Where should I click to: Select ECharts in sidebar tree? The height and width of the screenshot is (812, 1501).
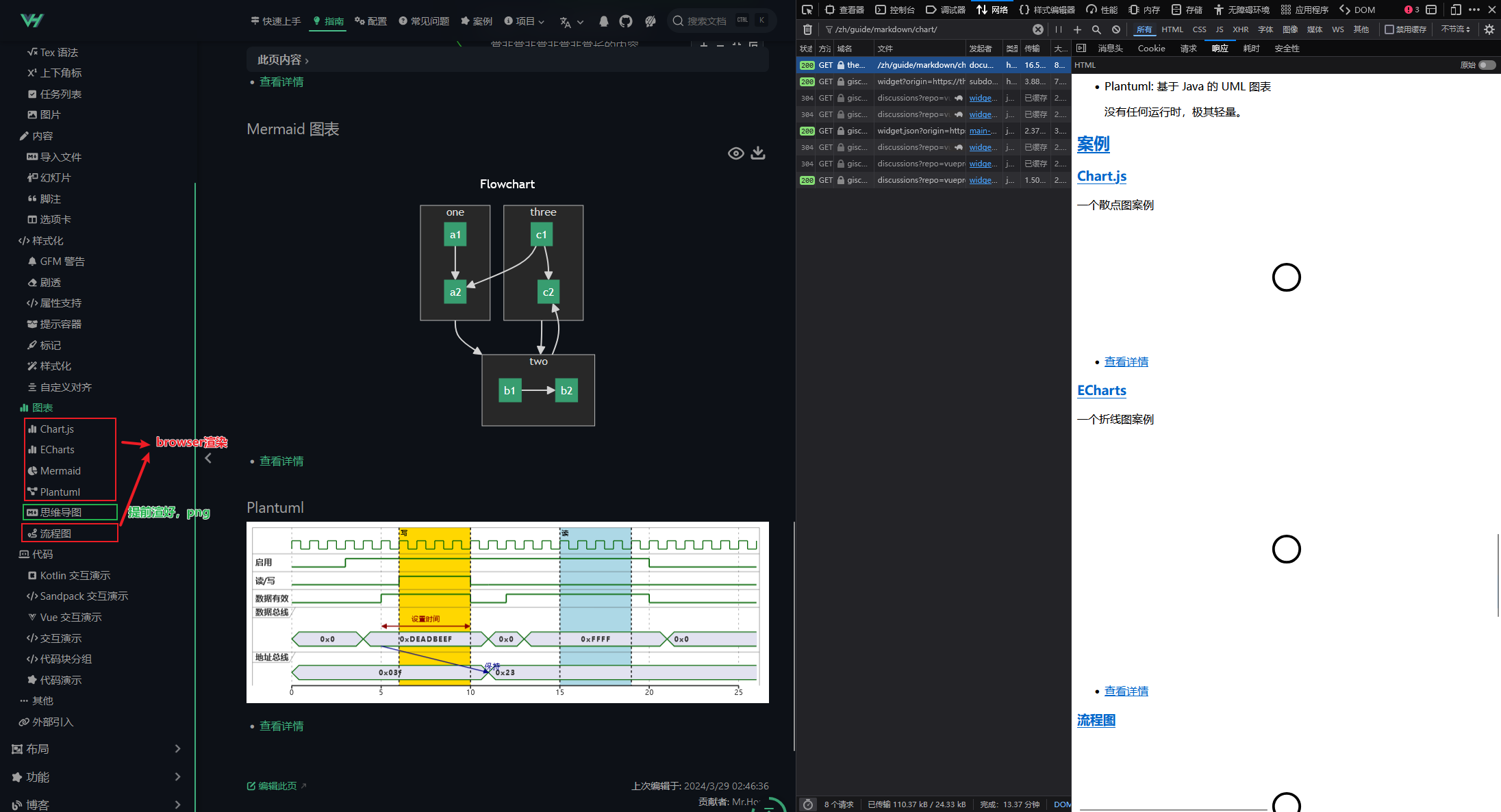click(x=57, y=450)
